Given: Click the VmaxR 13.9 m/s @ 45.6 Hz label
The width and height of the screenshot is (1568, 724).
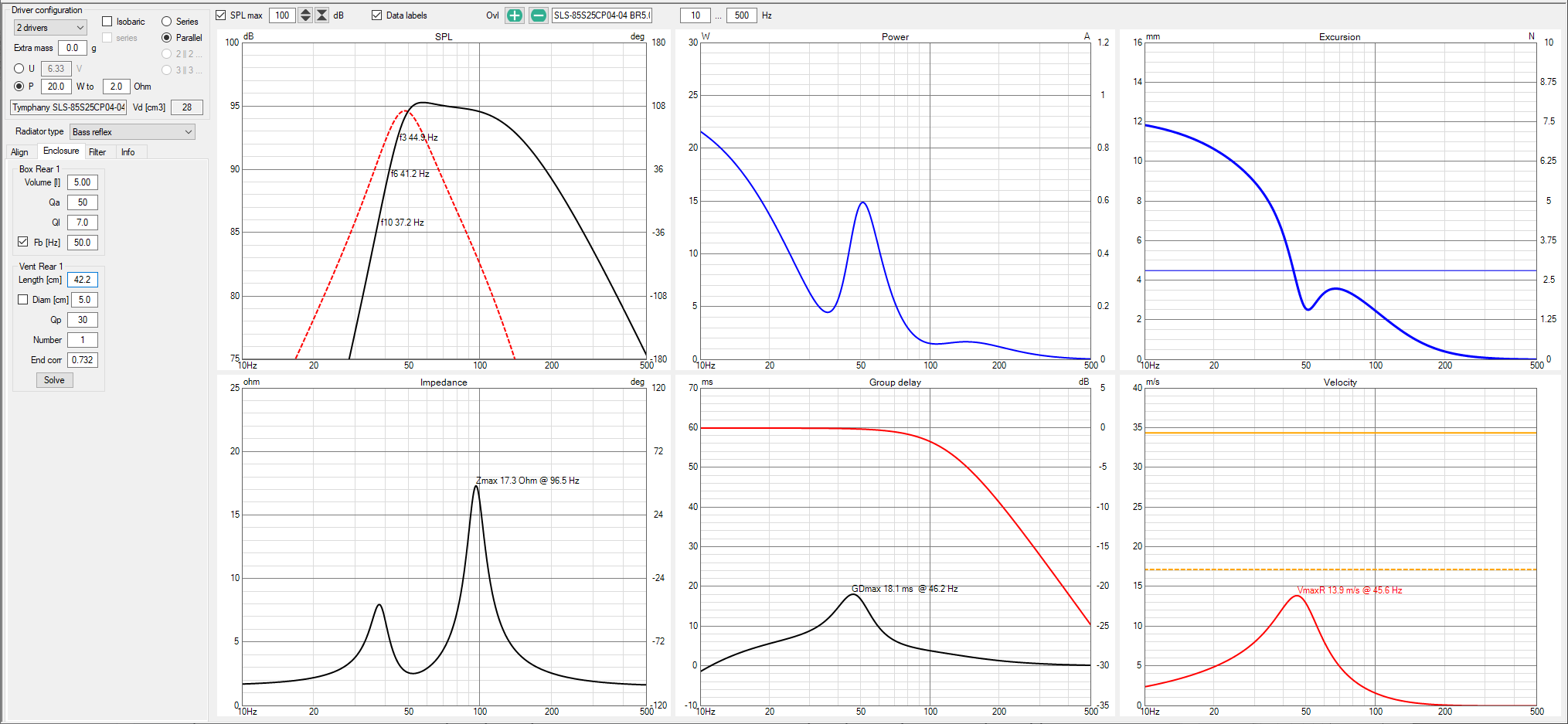Looking at the screenshot, I should (x=1349, y=590).
